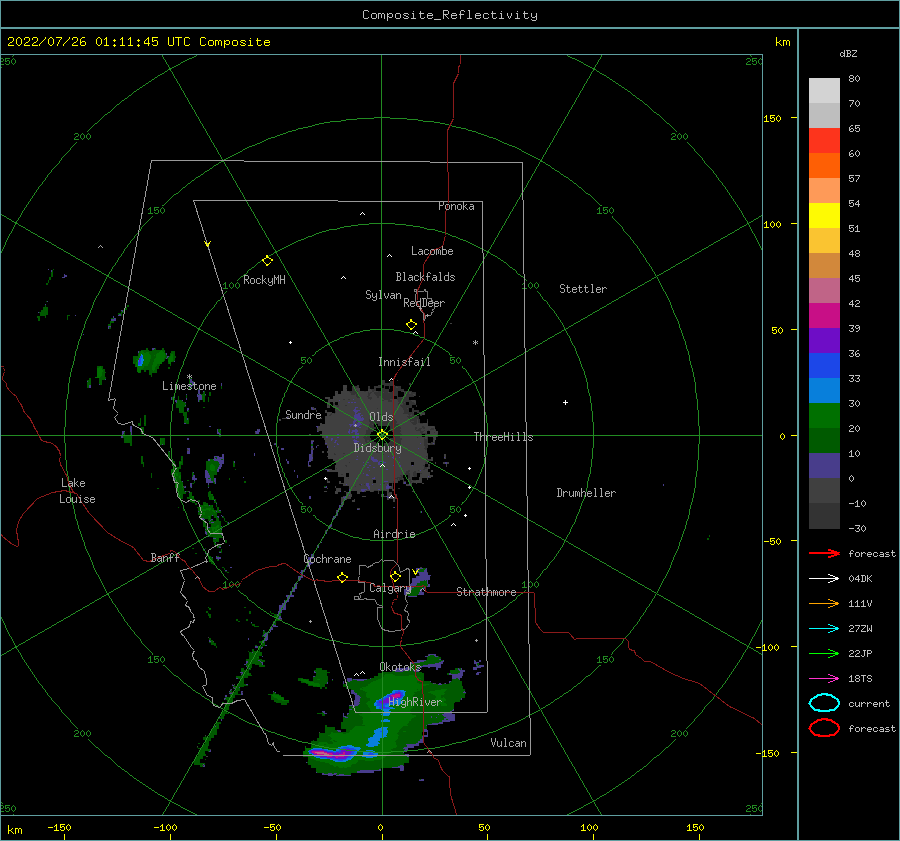Click the Sundre label

click(303, 415)
